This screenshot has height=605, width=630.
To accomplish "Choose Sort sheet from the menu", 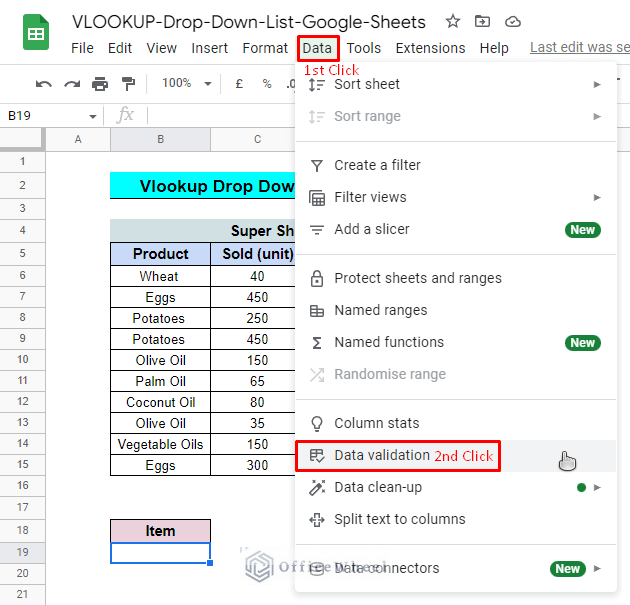I will click(x=456, y=85).
